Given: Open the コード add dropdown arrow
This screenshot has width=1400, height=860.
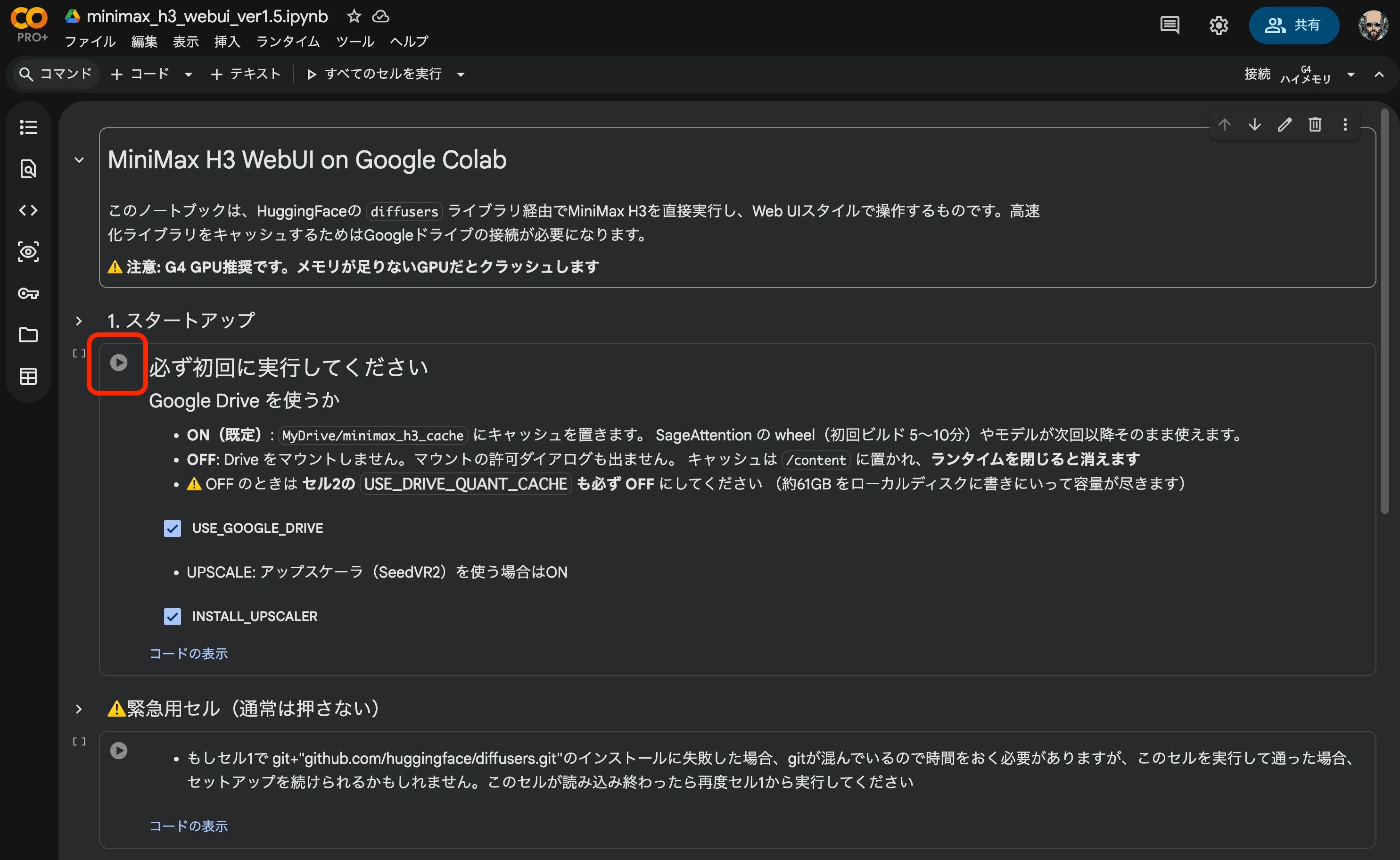Looking at the screenshot, I should 188,74.
